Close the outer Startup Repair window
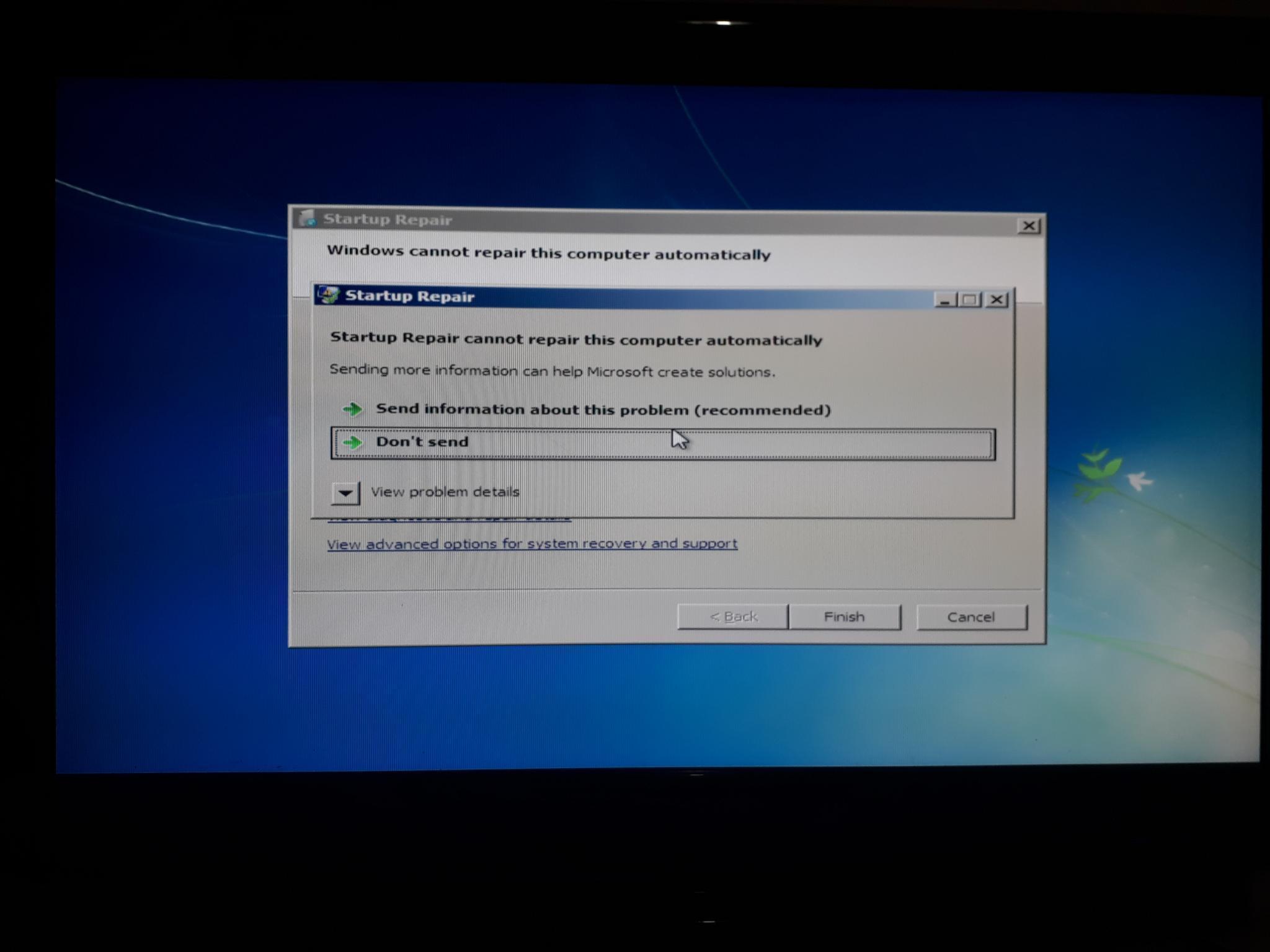This screenshot has height=952, width=1270. click(1029, 226)
